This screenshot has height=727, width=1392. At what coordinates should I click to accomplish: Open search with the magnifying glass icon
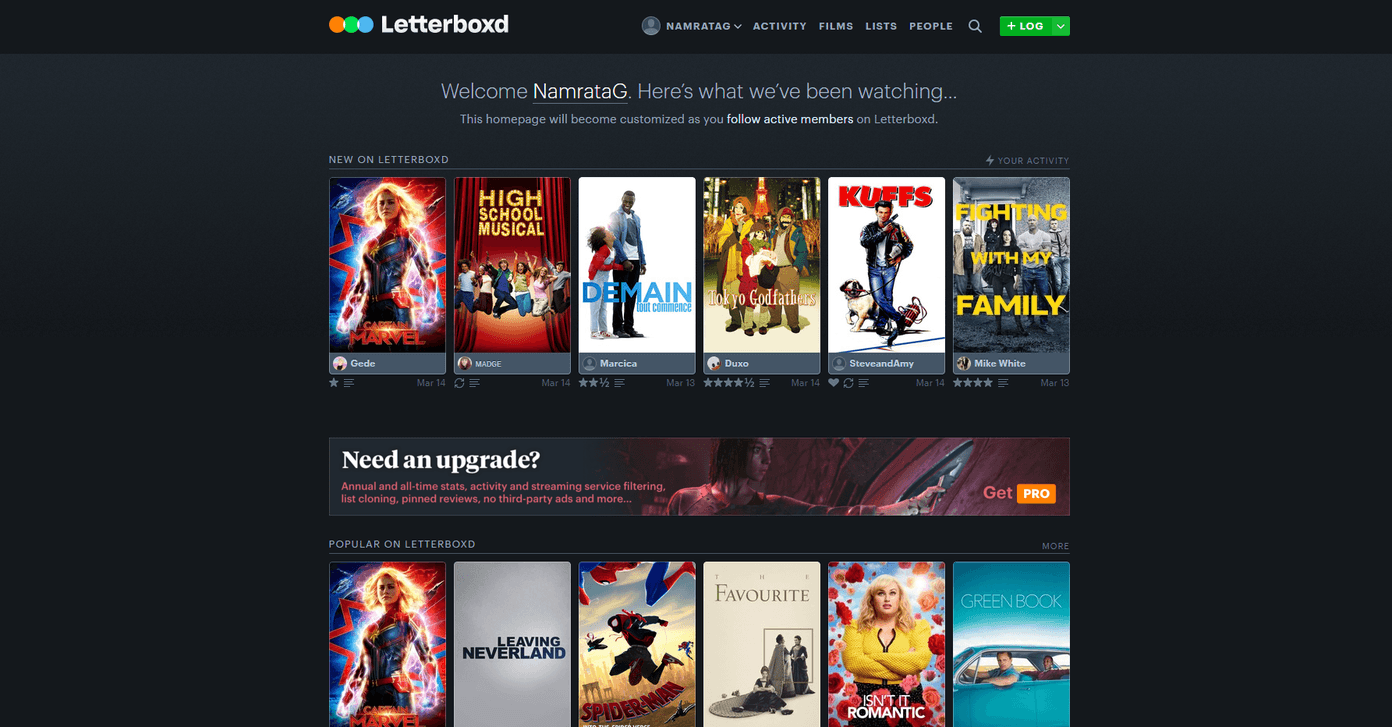coord(975,26)
